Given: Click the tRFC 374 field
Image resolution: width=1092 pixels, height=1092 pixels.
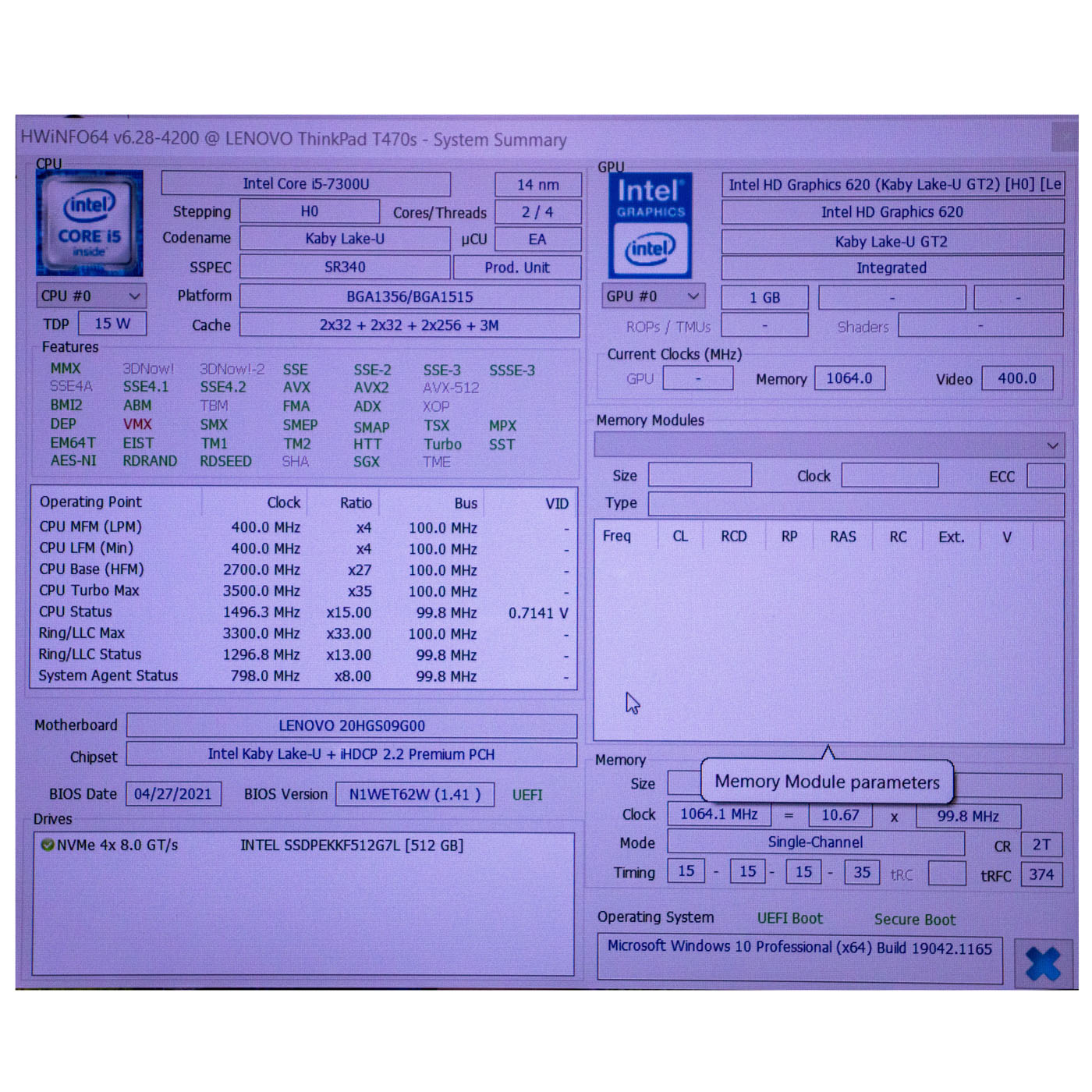Looking at the screenshot, I should (1041, 874).
